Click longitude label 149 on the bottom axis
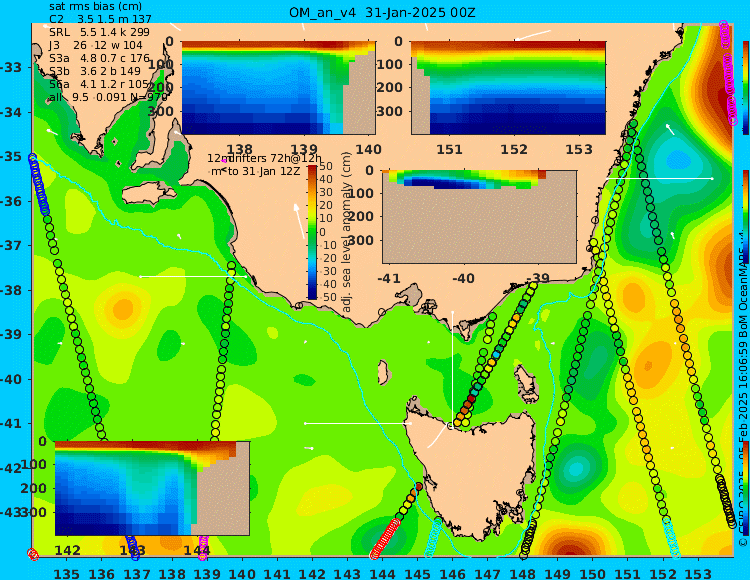750x580 pixels. [x=558, y=573]
